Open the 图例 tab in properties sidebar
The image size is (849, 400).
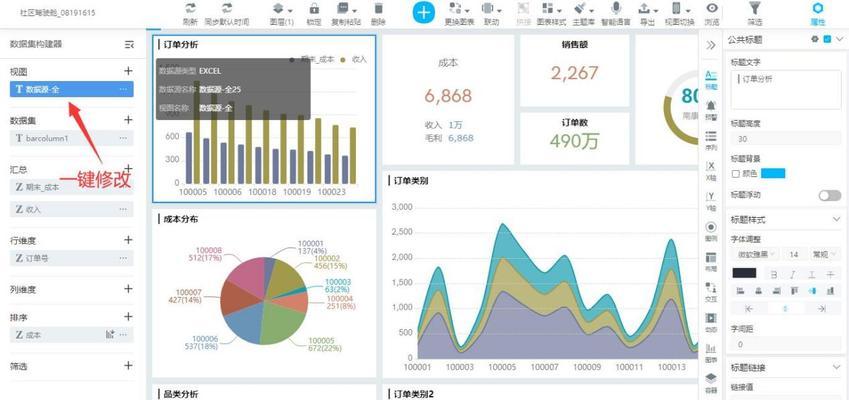point(711,231)
